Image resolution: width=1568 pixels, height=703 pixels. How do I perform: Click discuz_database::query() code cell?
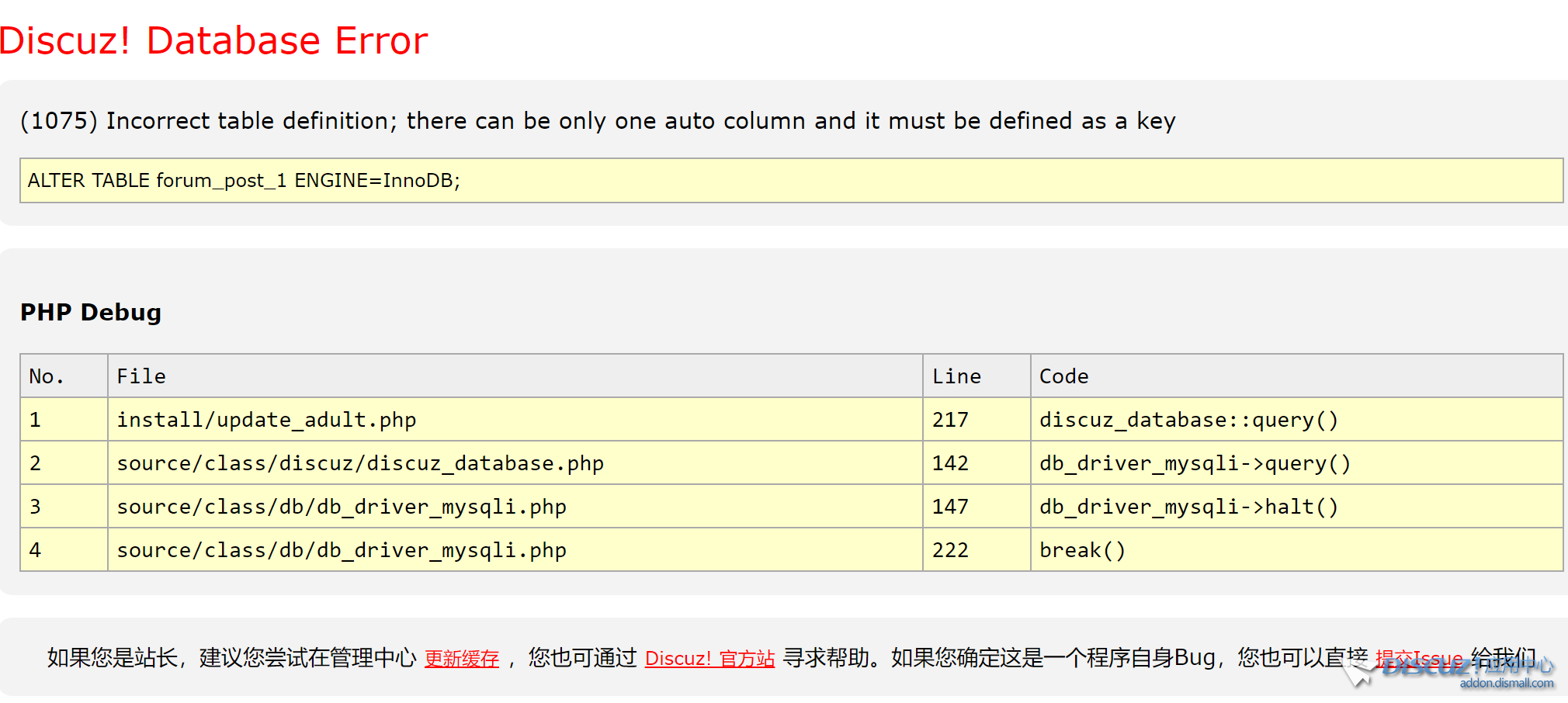(1188, 419)
